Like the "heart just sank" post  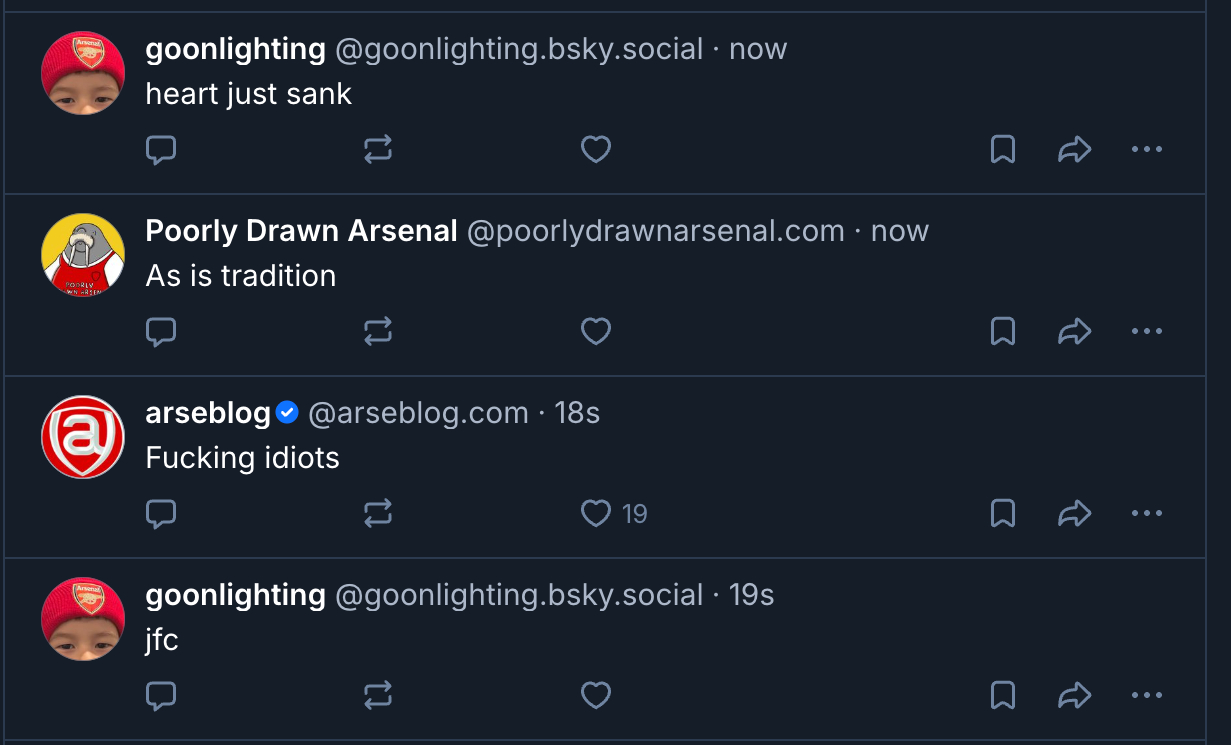(596, 150)
